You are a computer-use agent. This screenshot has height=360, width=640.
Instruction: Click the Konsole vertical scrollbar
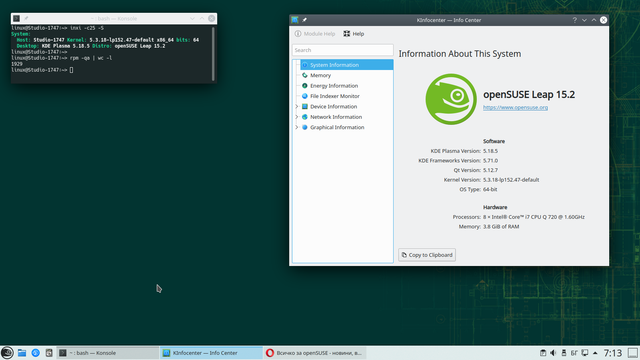pyautogui.click(x=213, y=53)
